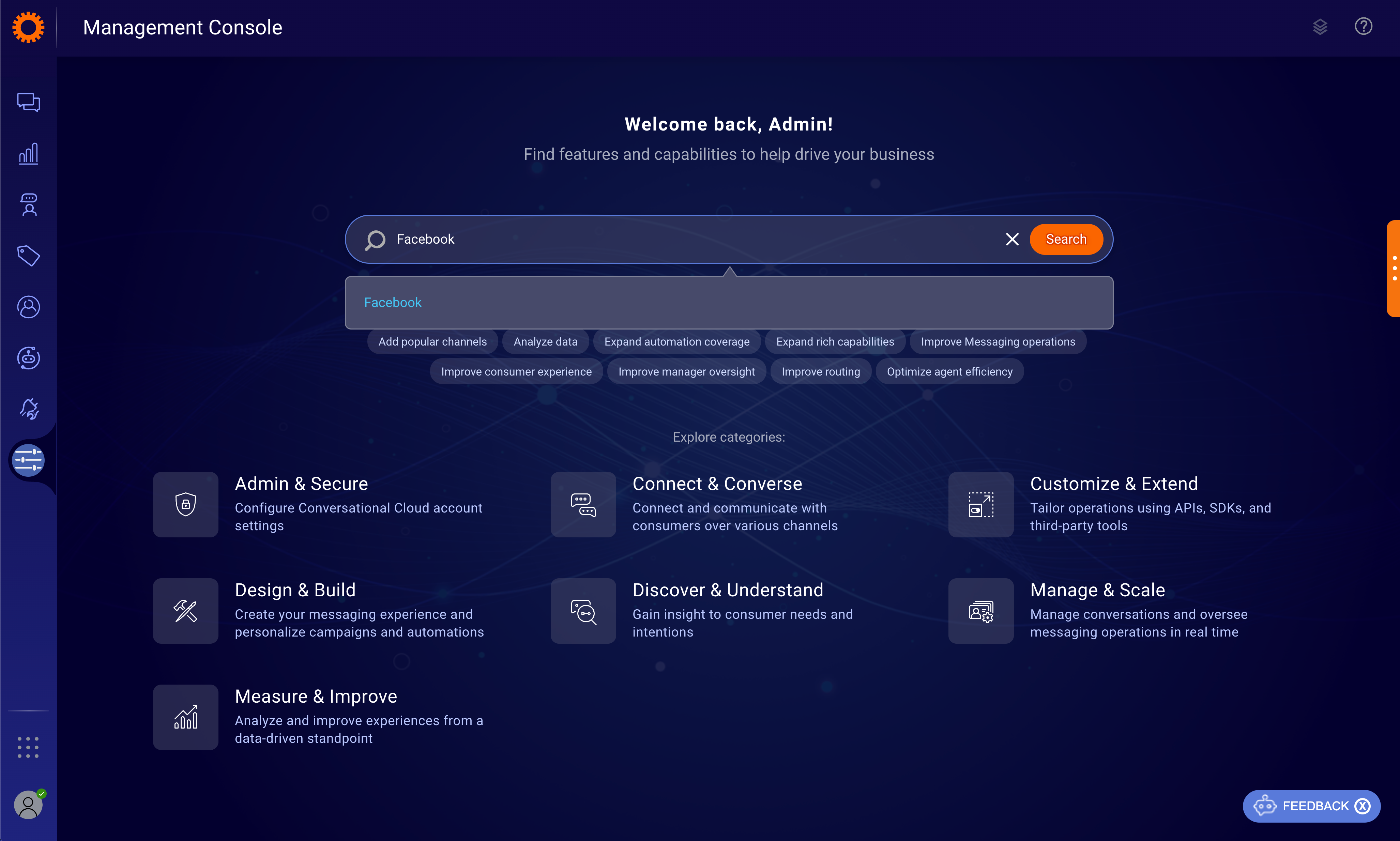Select the Improve routing chip
This screenshot has height=841, width=1400.
point(821,372)
